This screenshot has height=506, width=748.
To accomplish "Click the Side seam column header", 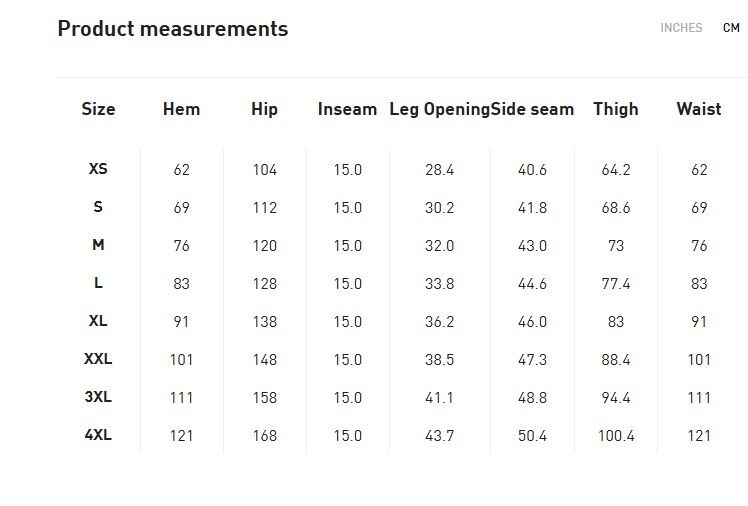I will click(533, 110).
